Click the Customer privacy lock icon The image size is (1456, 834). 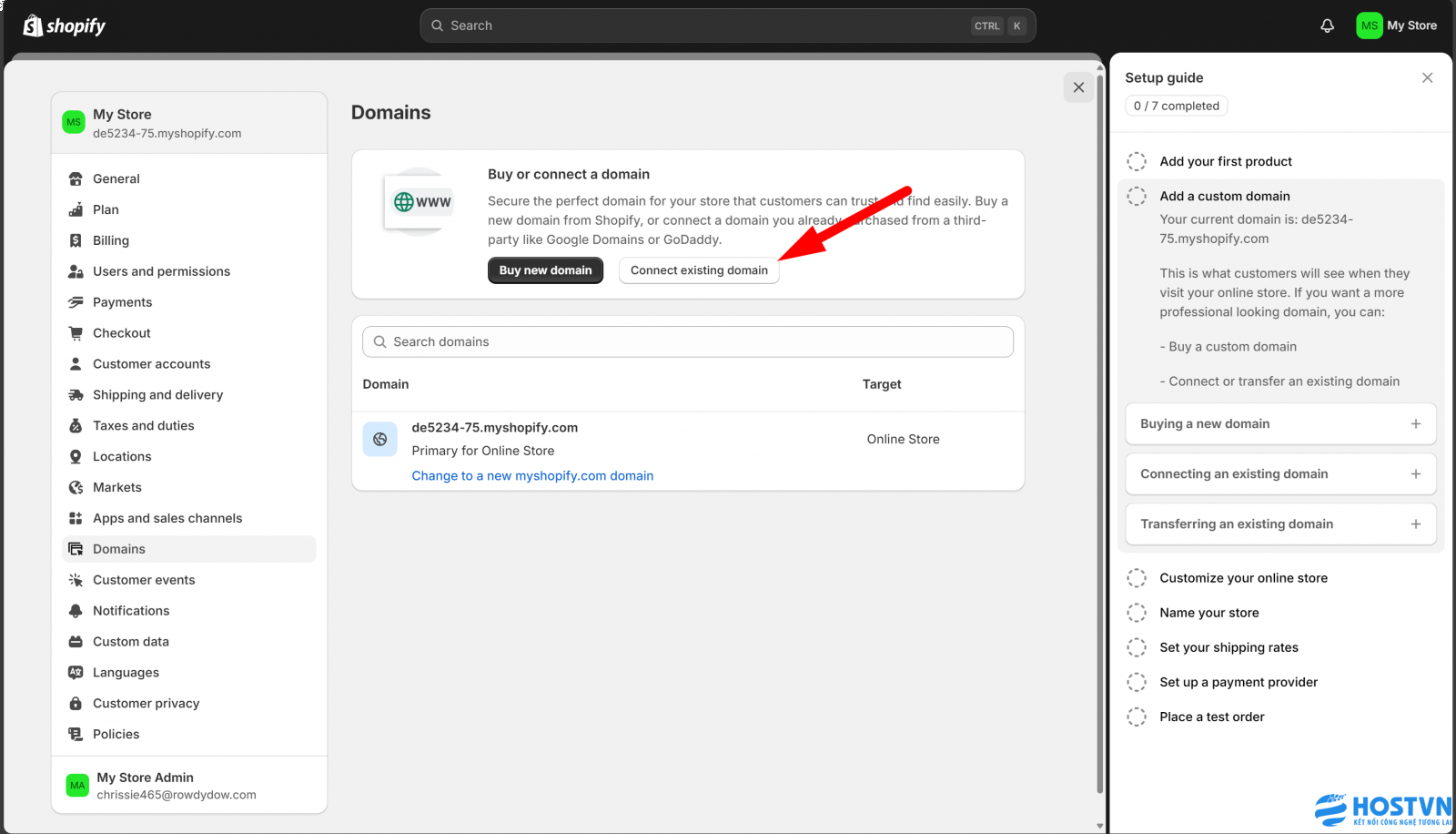tap(76, 704)
